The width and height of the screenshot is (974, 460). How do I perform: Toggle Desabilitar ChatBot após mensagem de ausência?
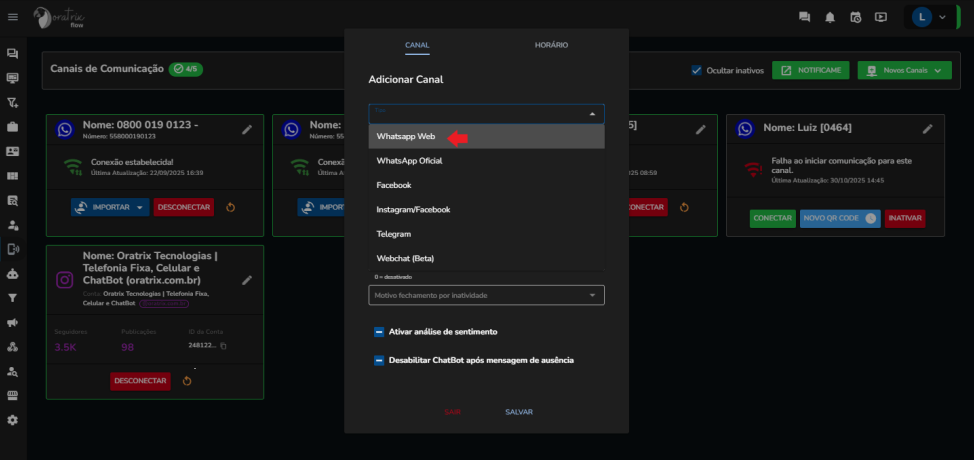(380, 360)
